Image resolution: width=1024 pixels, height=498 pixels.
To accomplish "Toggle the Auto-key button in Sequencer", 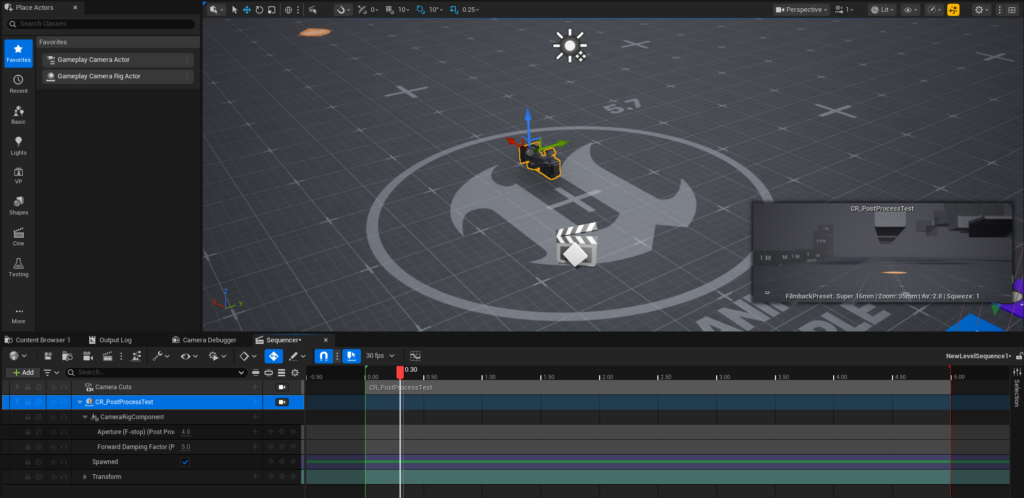I will 272,355.
